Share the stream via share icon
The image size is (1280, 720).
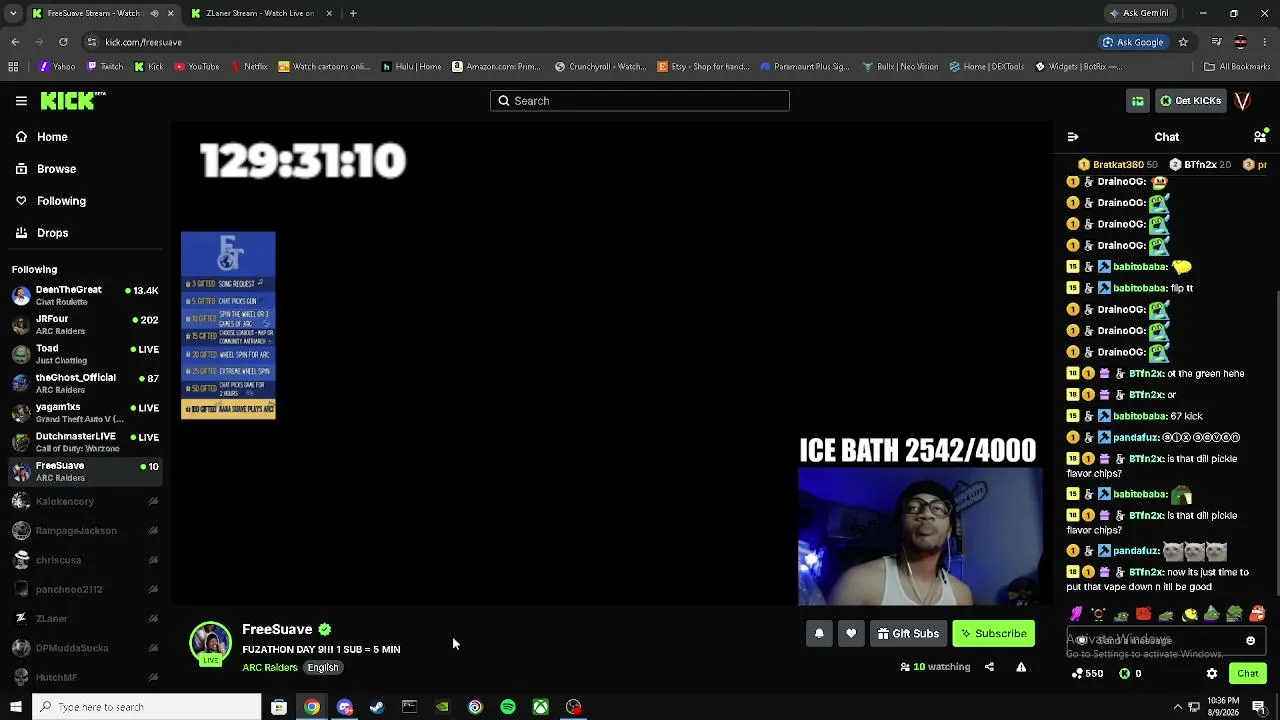(989, 667)
